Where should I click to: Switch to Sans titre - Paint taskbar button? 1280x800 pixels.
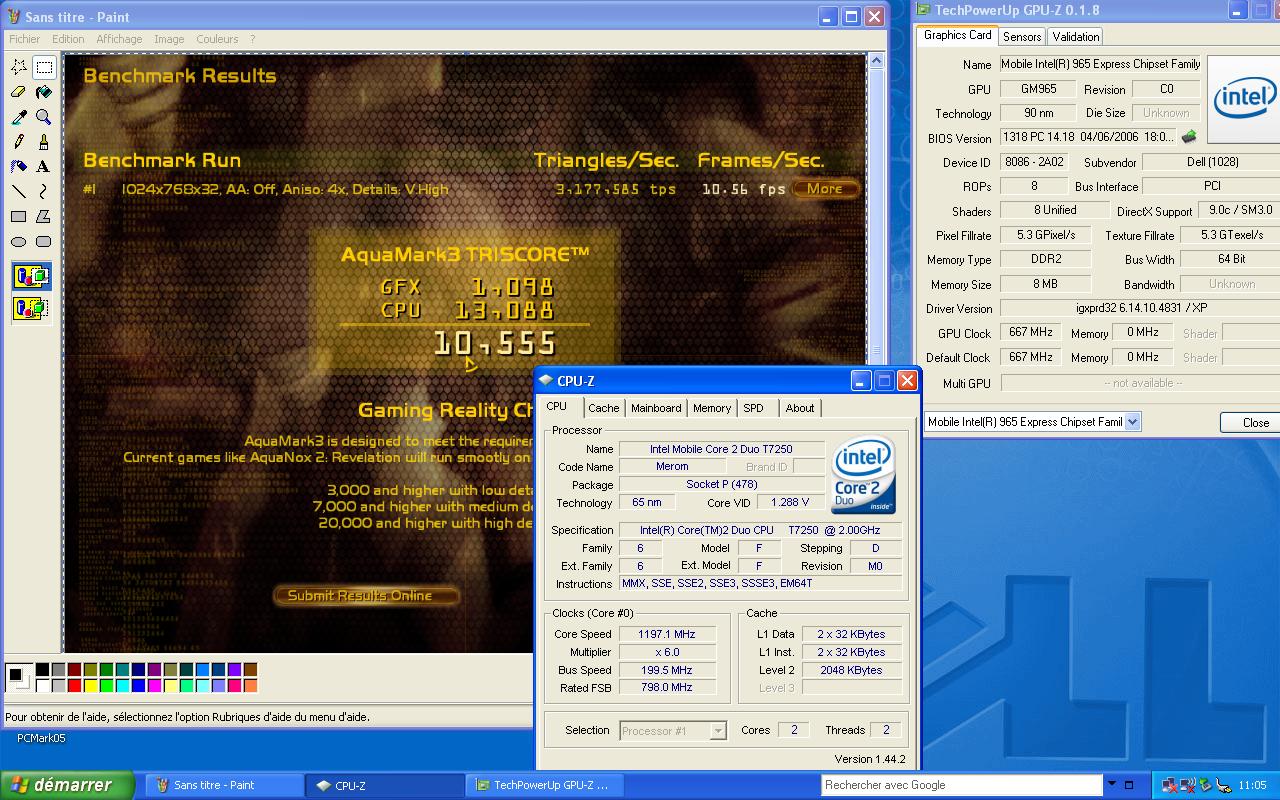click(225, 785)
